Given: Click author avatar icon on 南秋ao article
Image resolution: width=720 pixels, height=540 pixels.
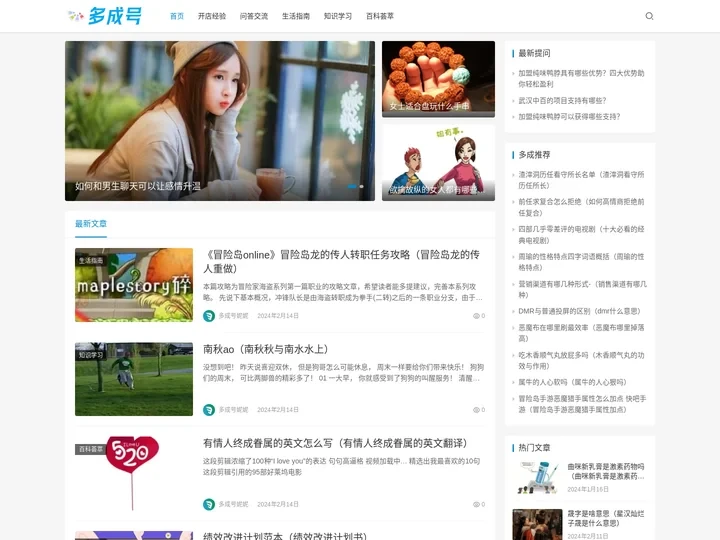Looking at the screenshot, I should [x=209, y=410].
